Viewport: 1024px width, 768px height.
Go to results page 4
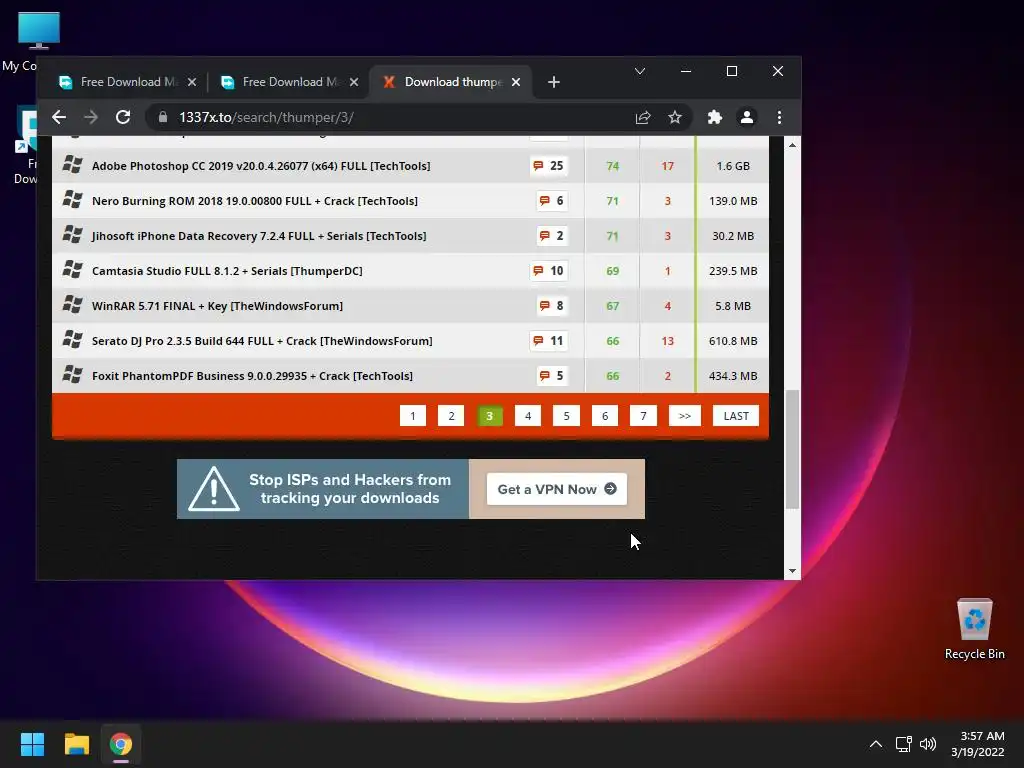[528, 416]
